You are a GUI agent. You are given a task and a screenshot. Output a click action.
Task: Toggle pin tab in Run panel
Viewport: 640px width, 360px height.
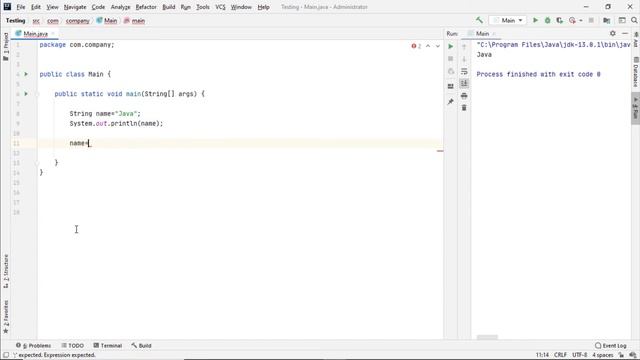pyautogui.click(x=451, y=102)
